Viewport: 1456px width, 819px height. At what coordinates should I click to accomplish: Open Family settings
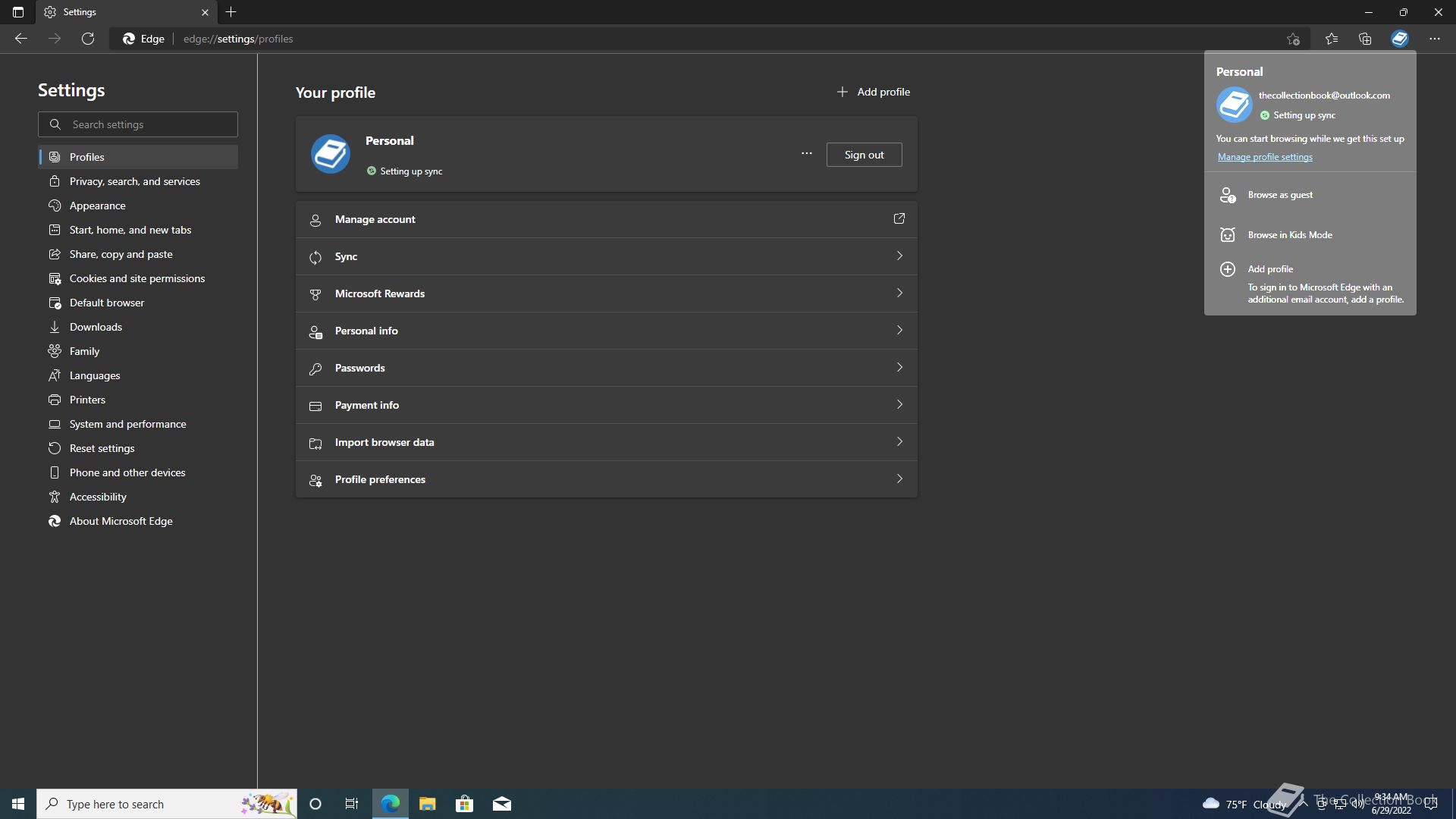tap(138, 351)
